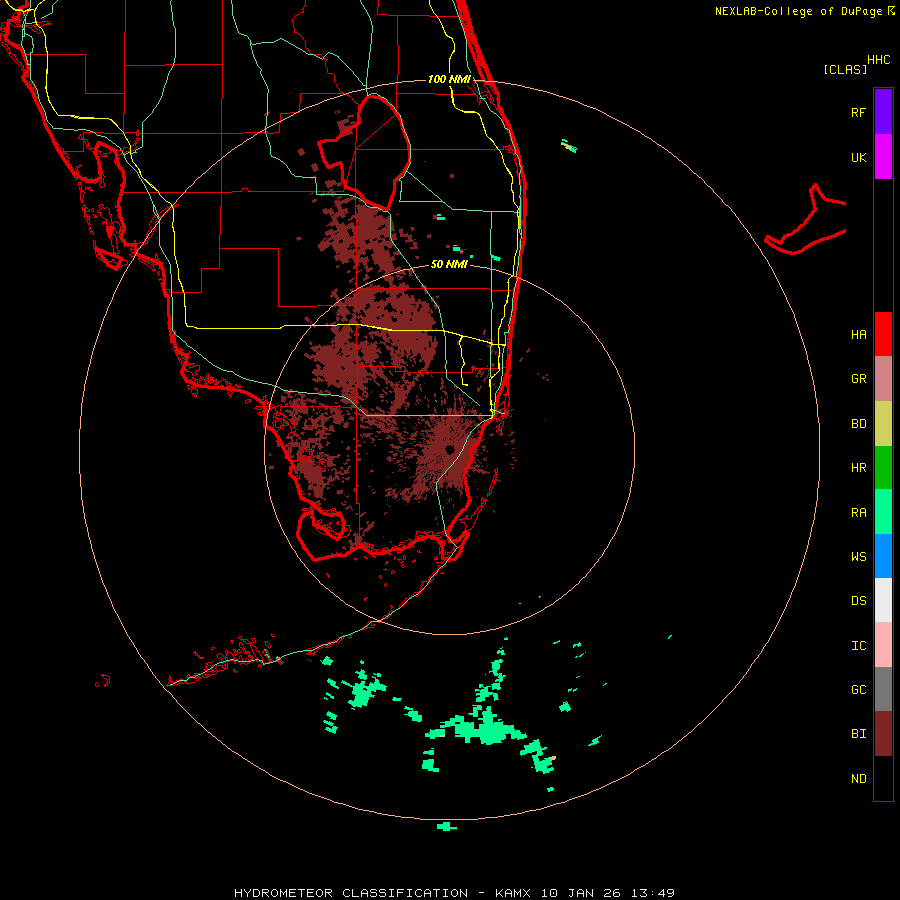Image resolution: width=900 pixels, height=900 pixels.
Task: Click the ND legend label
Action: pyautogui.click(x=858, y=779)
